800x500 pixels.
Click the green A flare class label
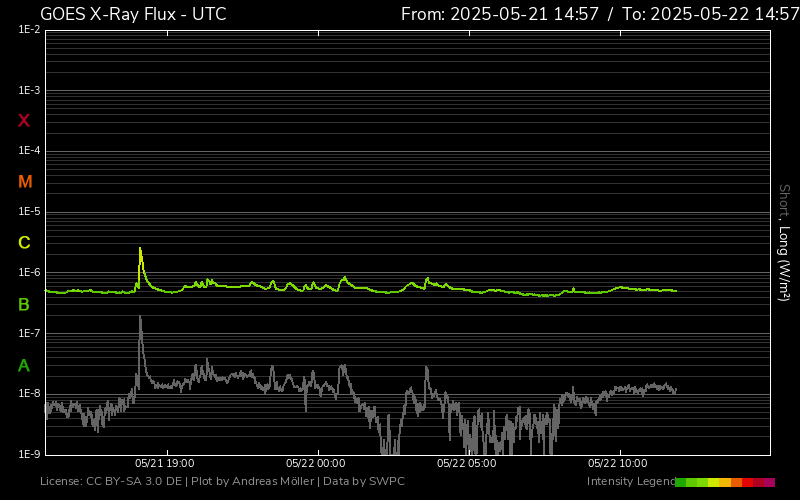24,365
